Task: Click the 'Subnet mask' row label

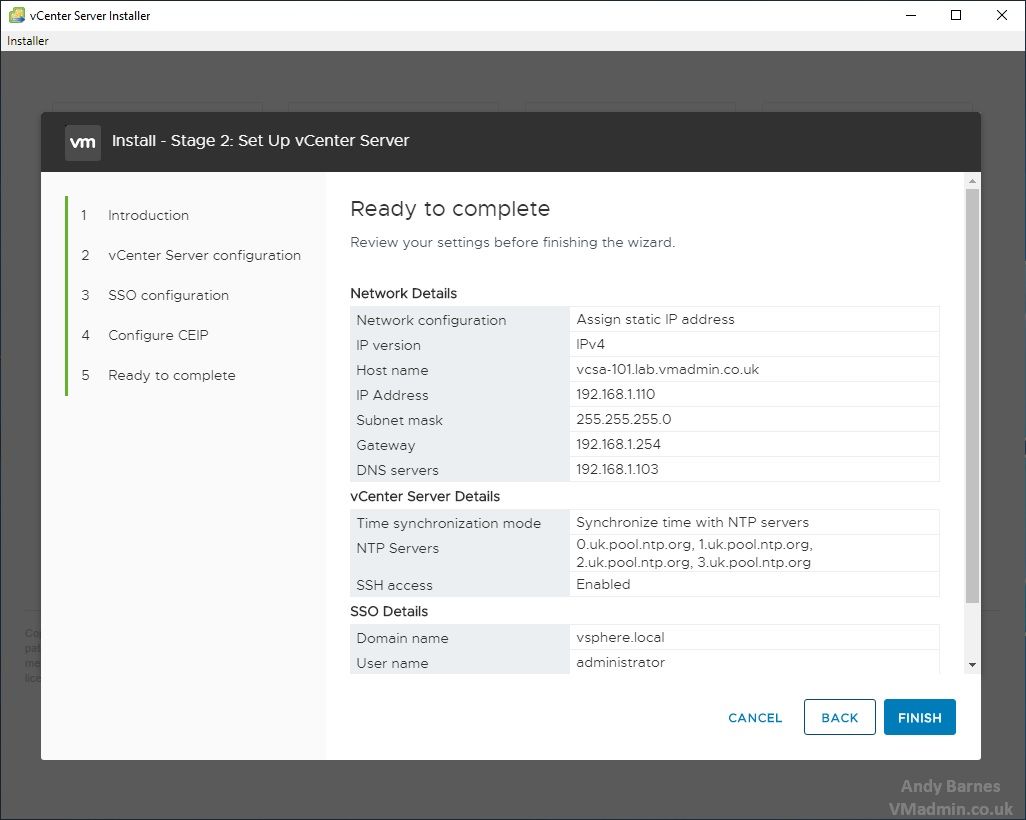Action: click(x=400, y=419)
